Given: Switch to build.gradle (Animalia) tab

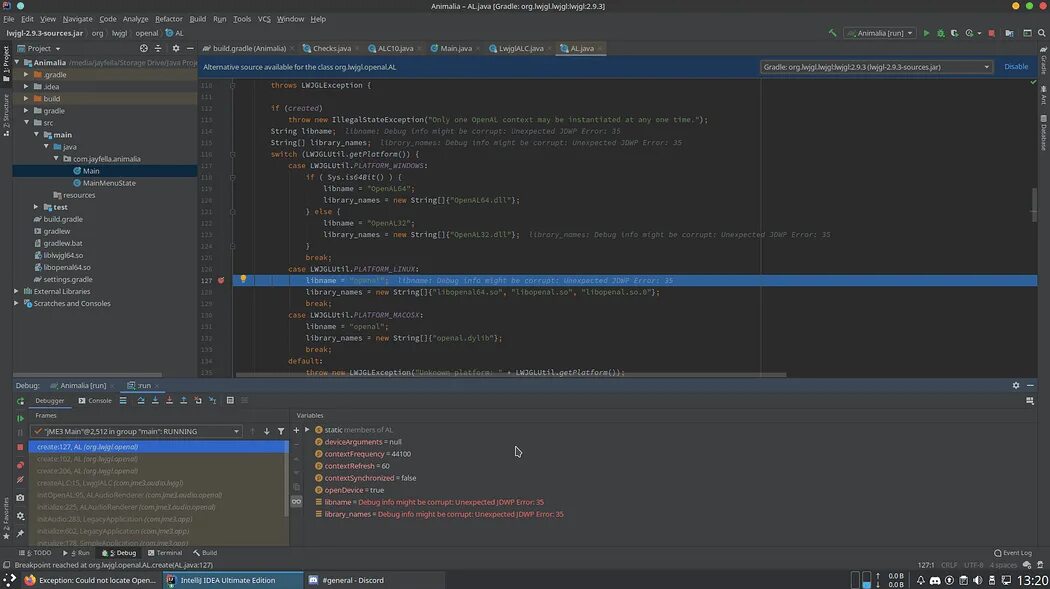Looking at the screenshot, I should [x=246, y=48].
